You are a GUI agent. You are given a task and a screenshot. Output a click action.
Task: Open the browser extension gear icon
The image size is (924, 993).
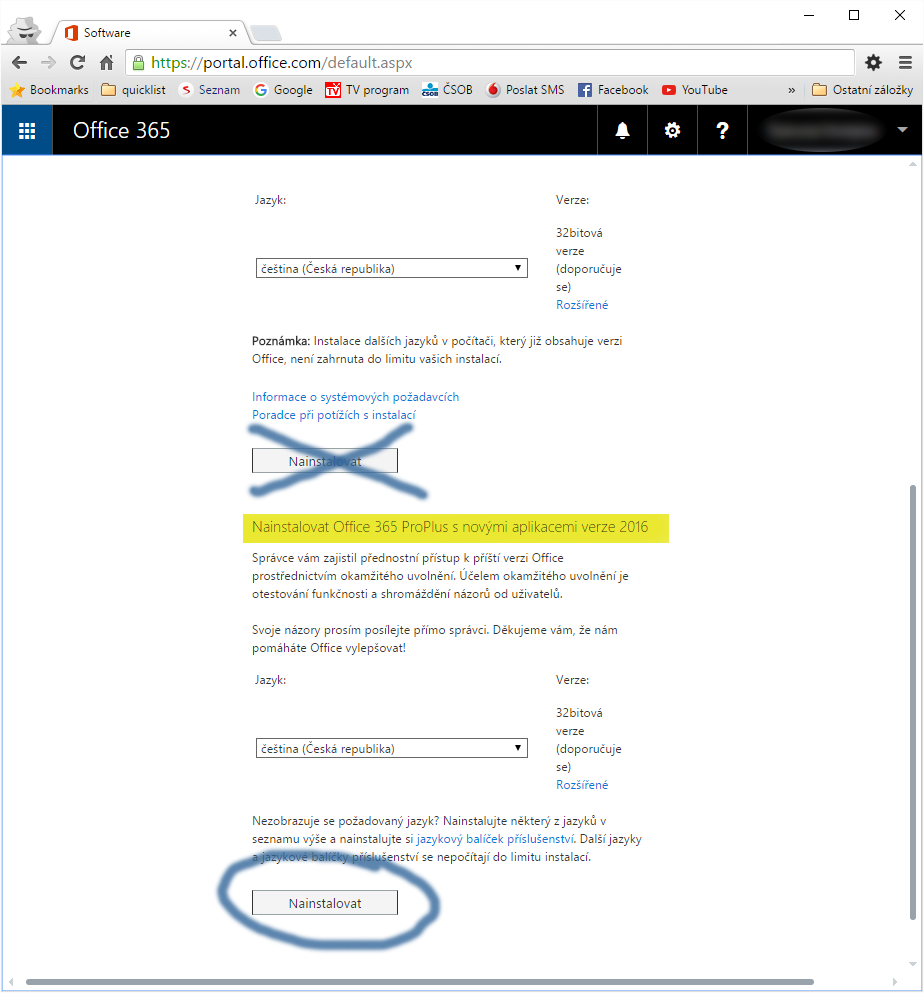[873, 62]
